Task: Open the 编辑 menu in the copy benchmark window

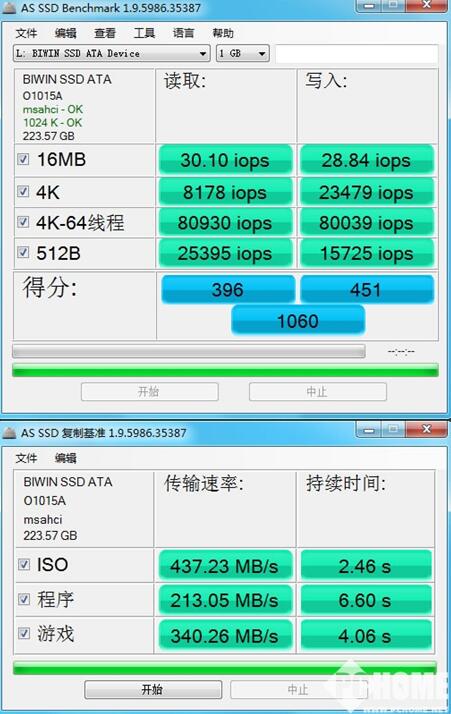Action: click(x=65, y=458)
